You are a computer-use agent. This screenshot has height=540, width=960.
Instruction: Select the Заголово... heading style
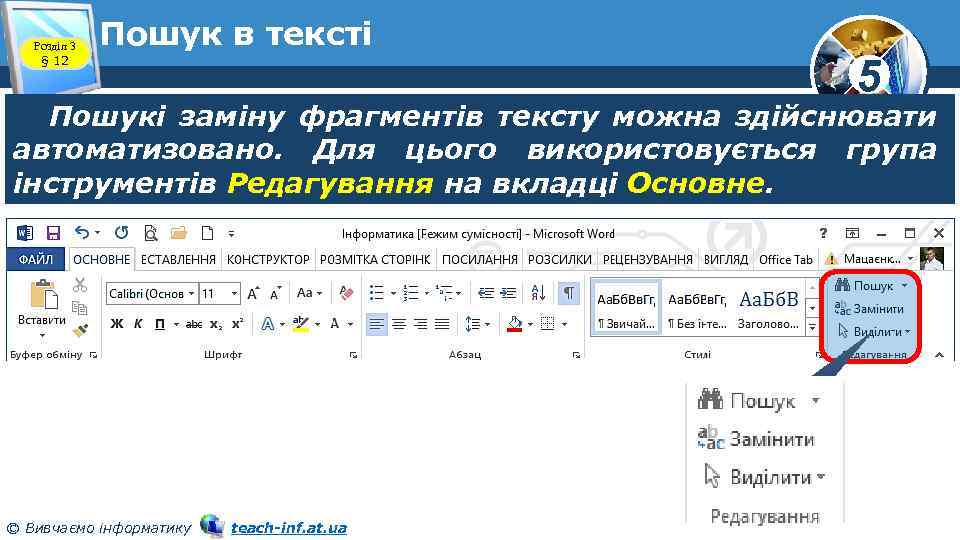[x=768, y=309]
